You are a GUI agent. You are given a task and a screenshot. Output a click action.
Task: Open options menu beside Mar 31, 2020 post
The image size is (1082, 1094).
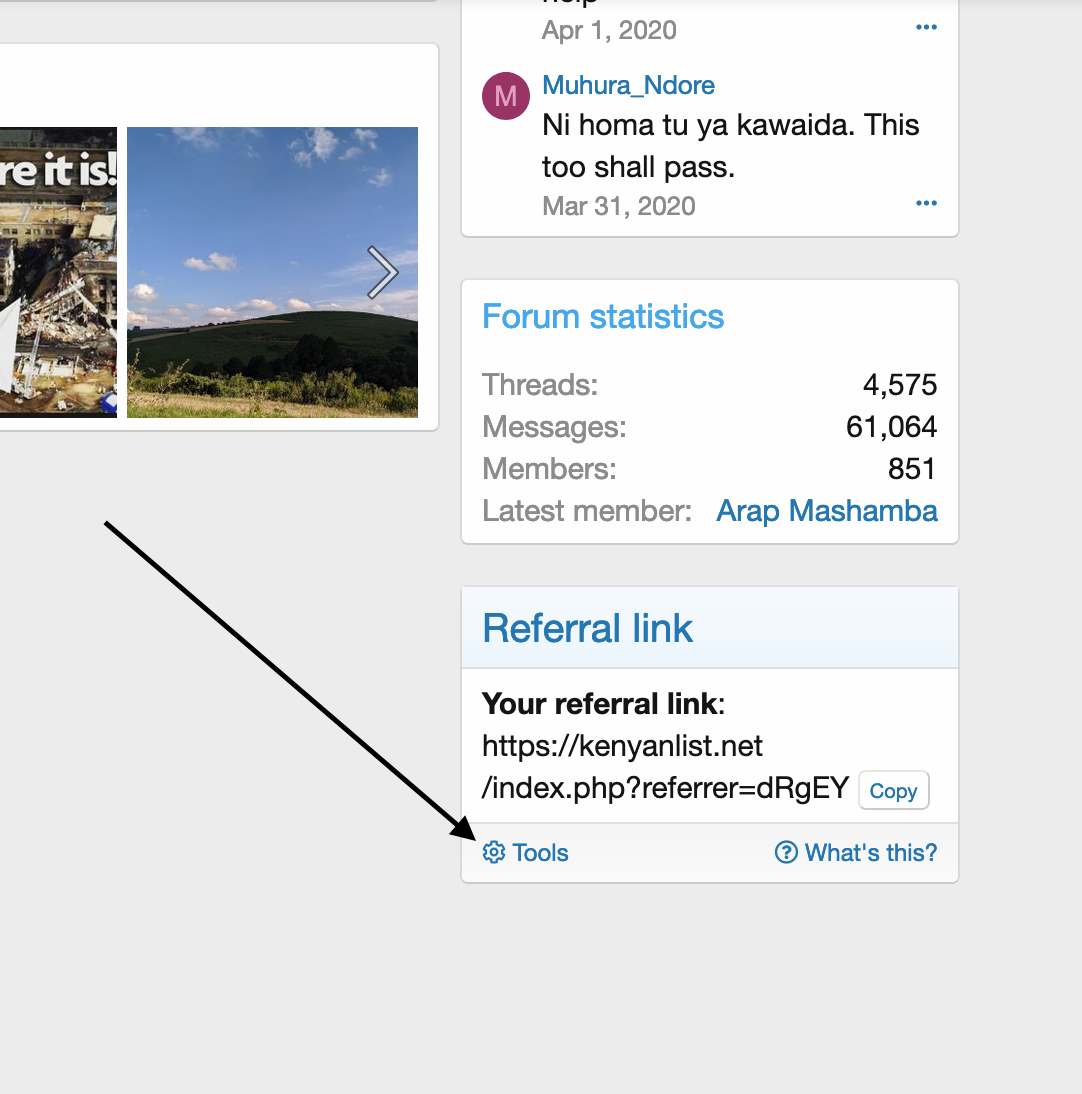pyautogui.click(x=926, y=204)
